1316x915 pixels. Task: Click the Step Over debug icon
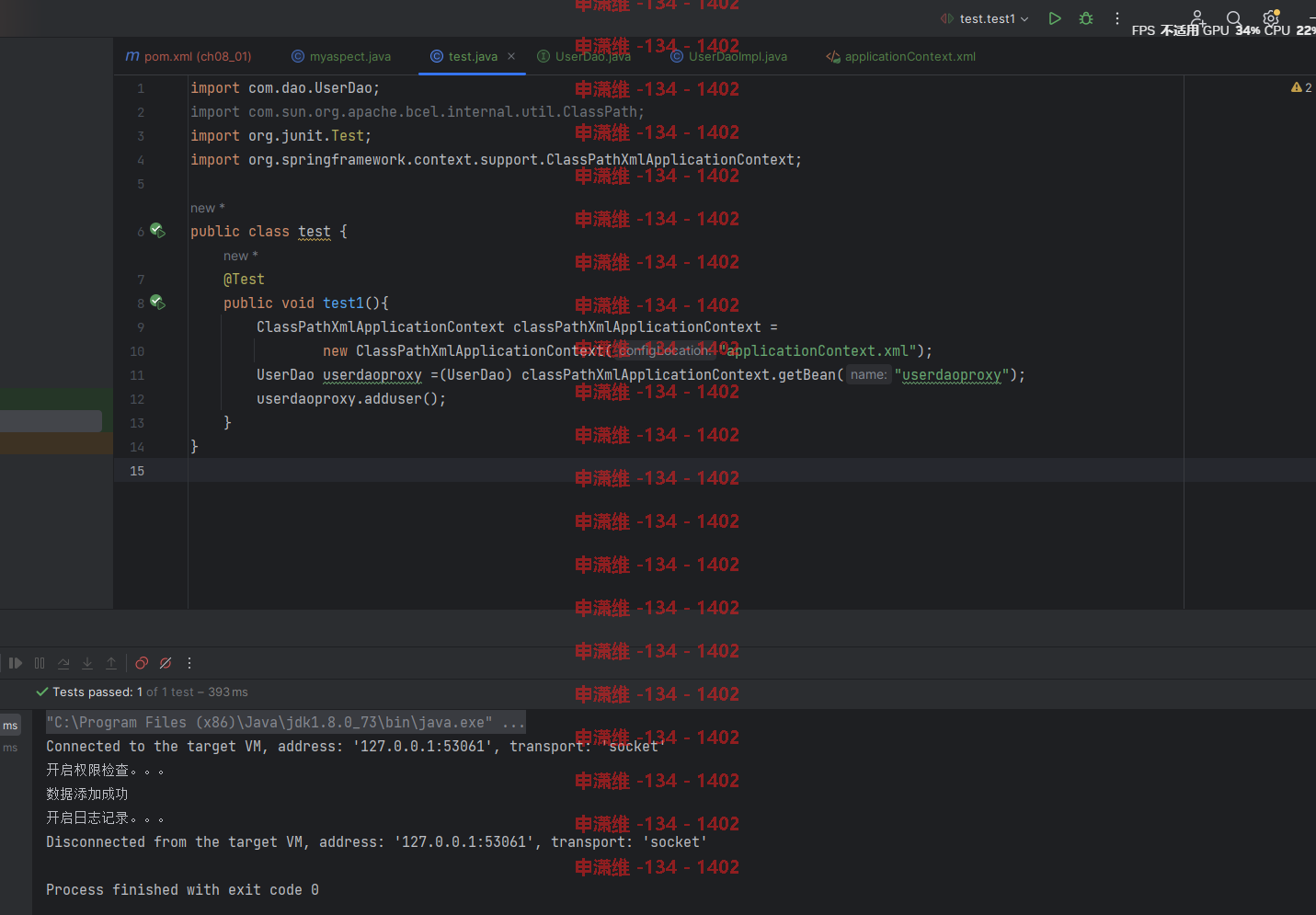(63, 663)
